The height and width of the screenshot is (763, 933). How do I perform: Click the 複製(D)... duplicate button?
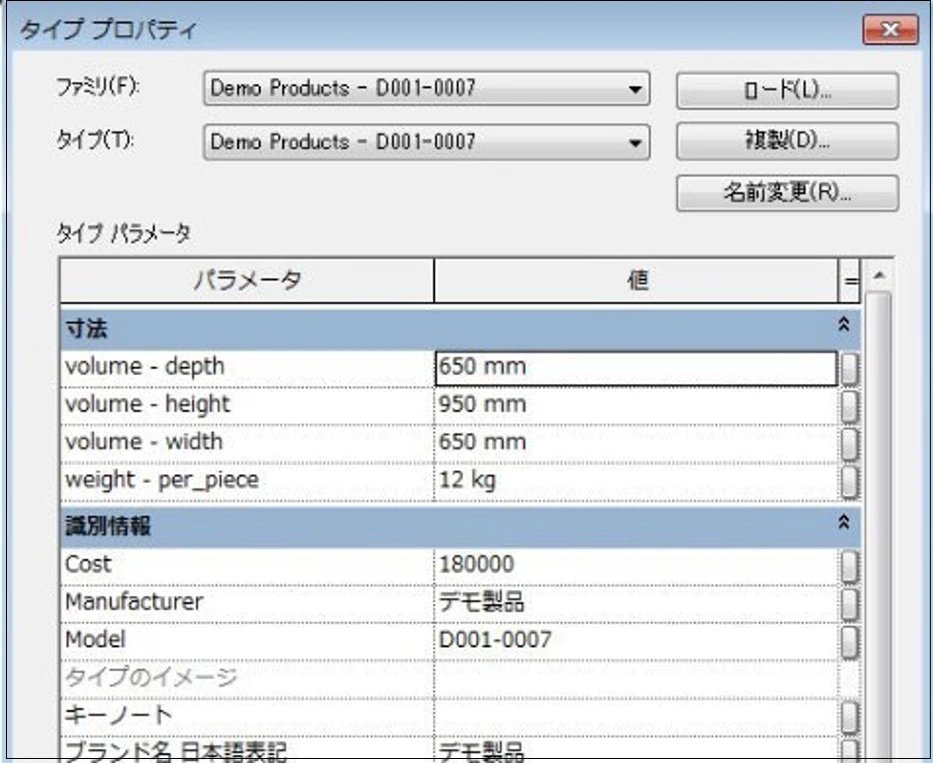(x=787, y=141)
